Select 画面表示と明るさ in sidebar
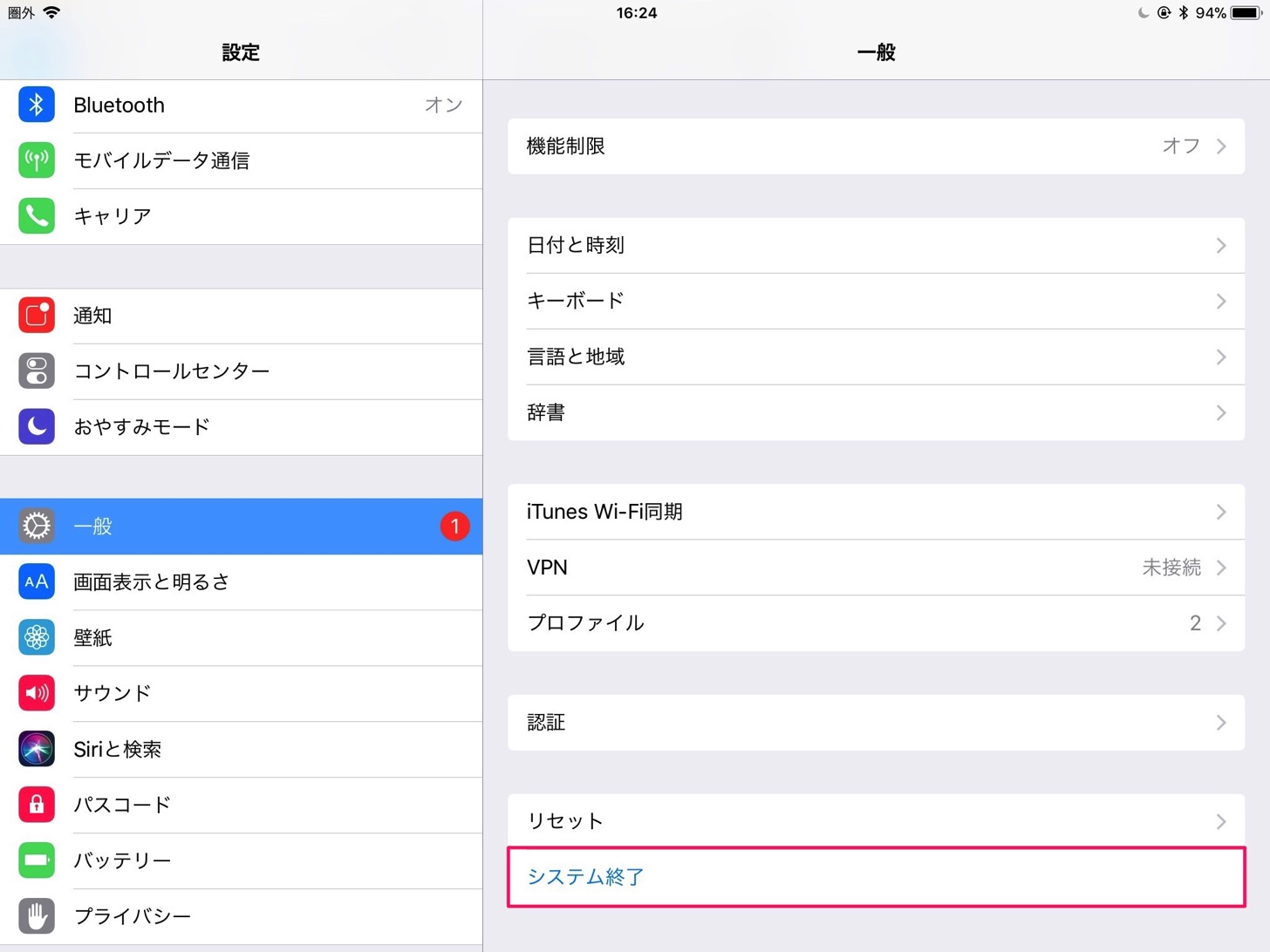 [241, 581]
